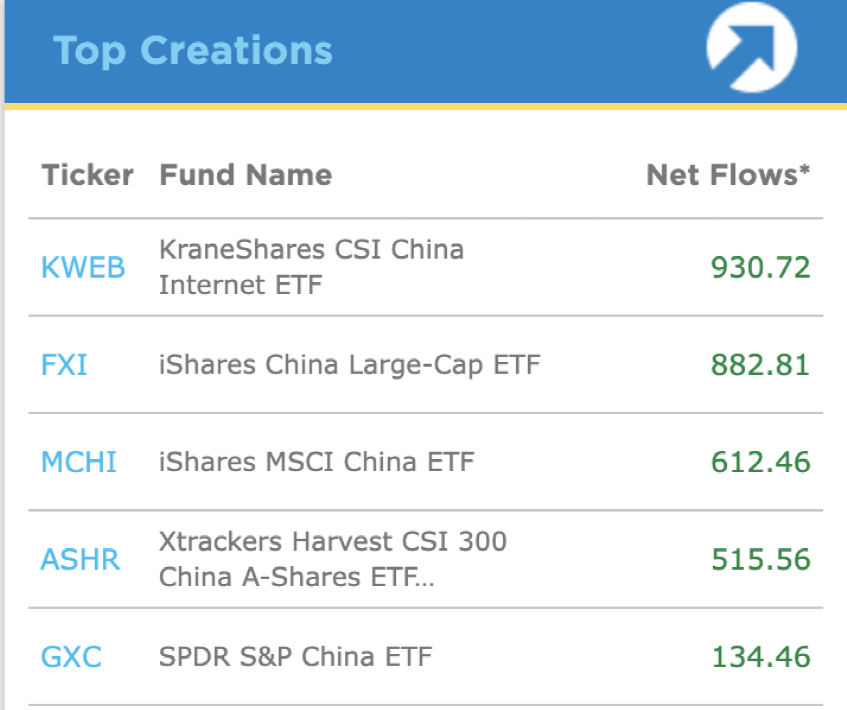Click the Net Flows column header

coord(728,175)
